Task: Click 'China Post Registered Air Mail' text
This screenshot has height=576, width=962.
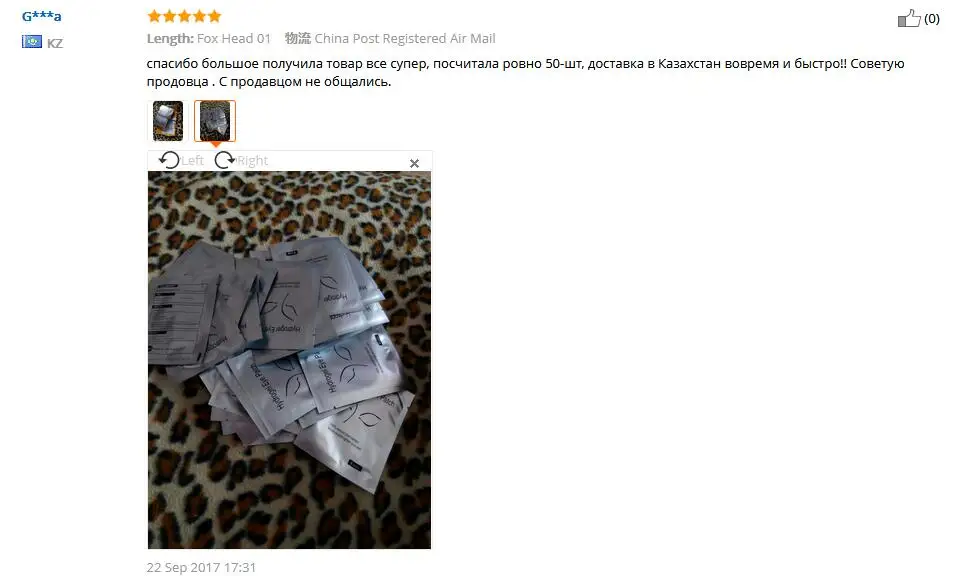Action: 405,39
